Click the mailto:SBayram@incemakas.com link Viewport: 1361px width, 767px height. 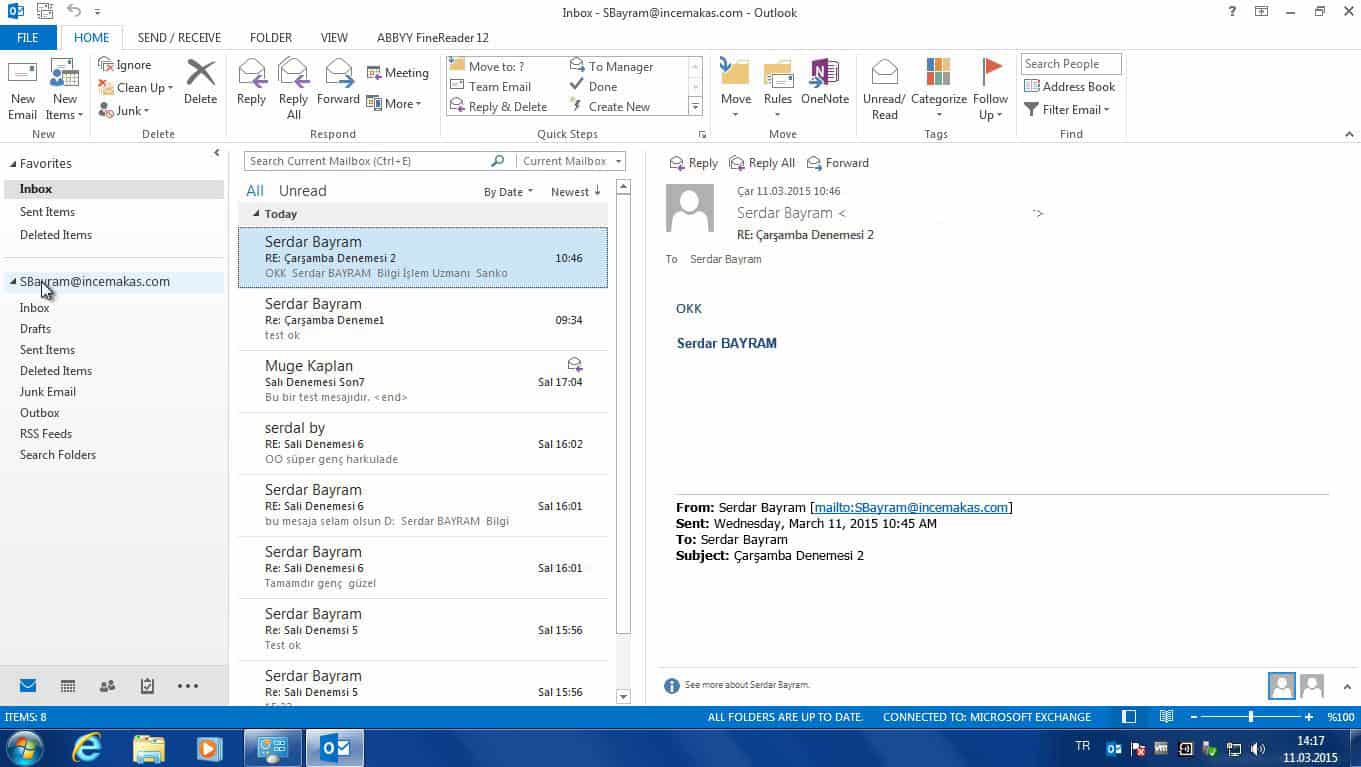click(x=911, y=507)
